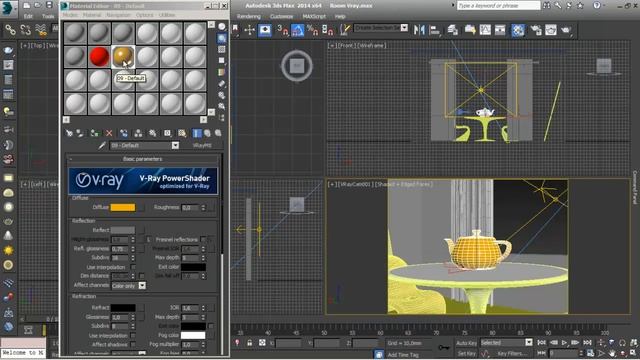Open the Material menu in Material Editor
Viewport: 640px width, 360px height.
[x=92, y=15]
